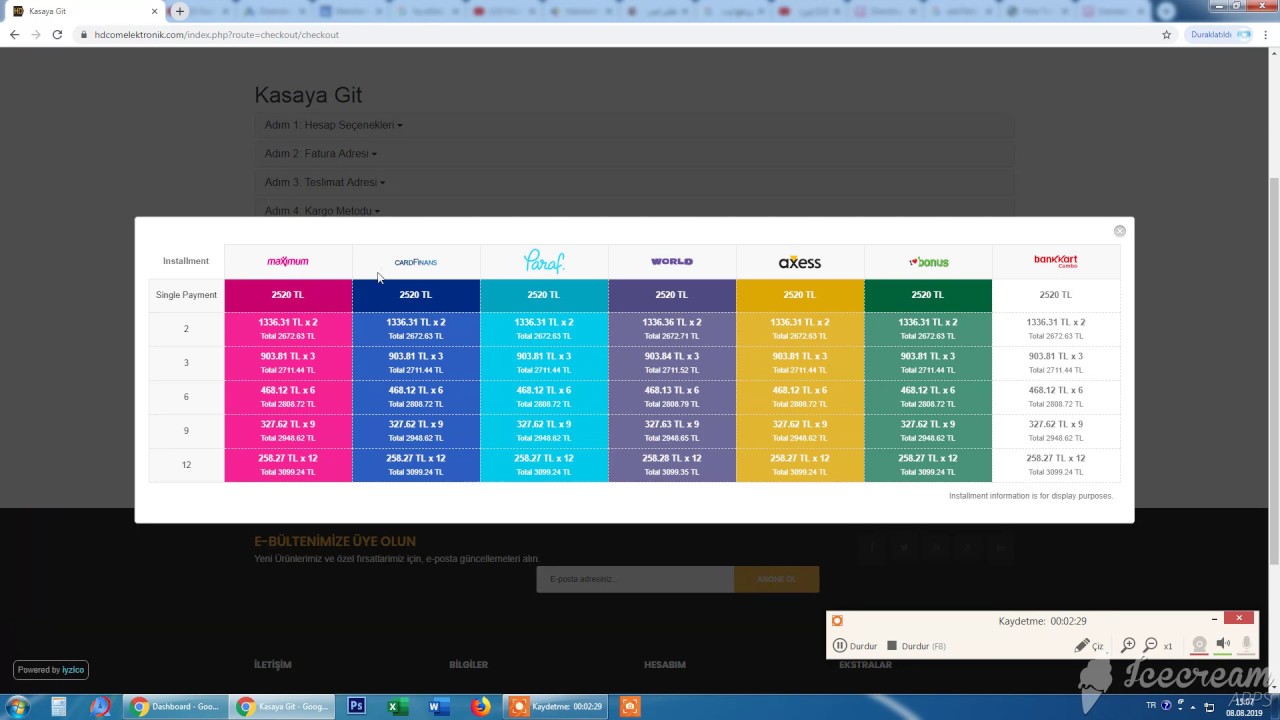Click the TR language indicator
The image size is (1280, 720).
click(1151, 705)
